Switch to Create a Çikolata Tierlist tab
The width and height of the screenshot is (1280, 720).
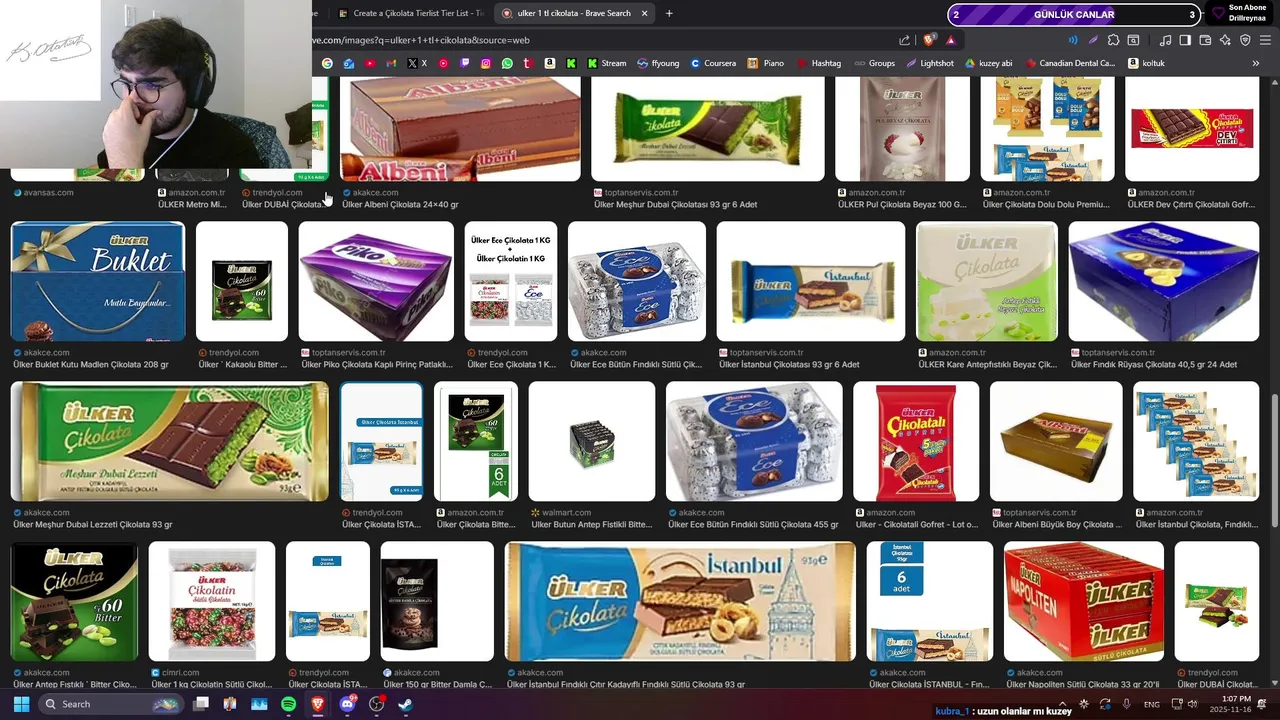[x=410, y=13]
